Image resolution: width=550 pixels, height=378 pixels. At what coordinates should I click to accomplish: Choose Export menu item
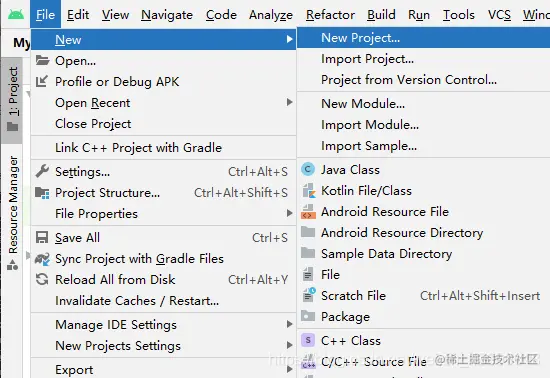163,369
